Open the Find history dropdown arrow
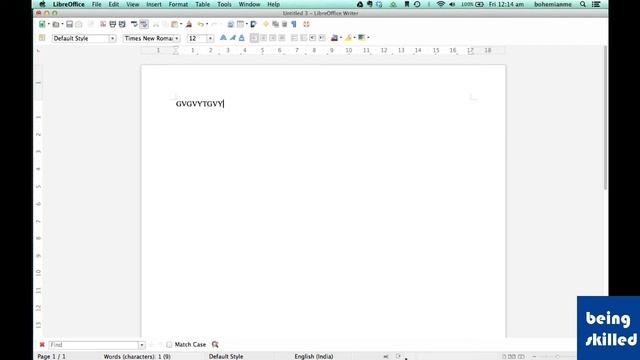Screen dimensions: 640x360 point(142,345)
